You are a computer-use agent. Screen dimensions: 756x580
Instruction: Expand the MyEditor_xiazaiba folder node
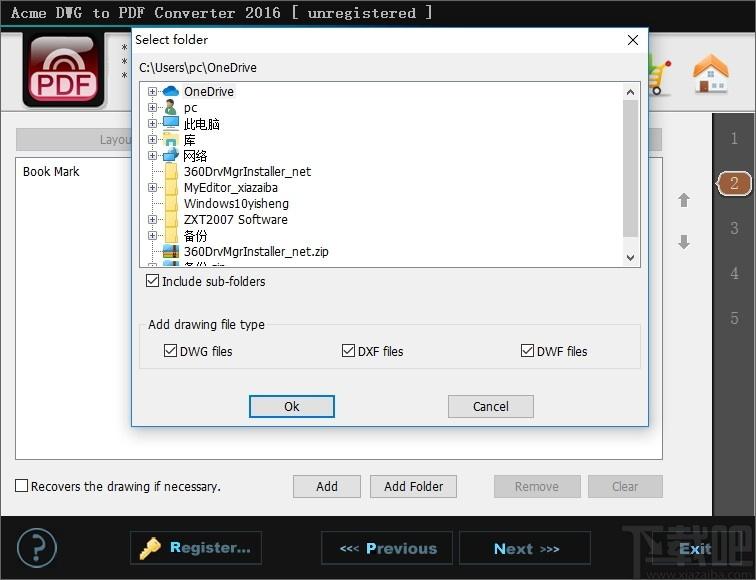(x=152, y=188)
